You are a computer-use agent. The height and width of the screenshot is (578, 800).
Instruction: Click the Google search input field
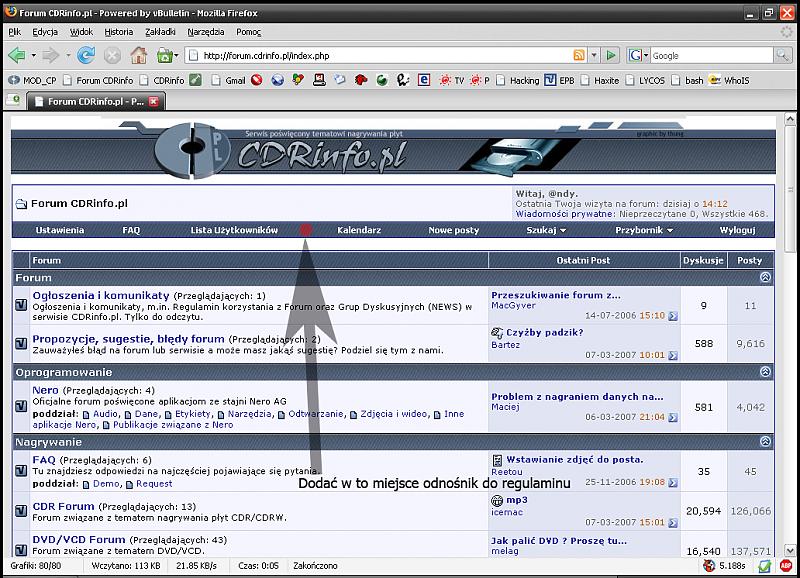pyautogui.click(x=711, y=55)
